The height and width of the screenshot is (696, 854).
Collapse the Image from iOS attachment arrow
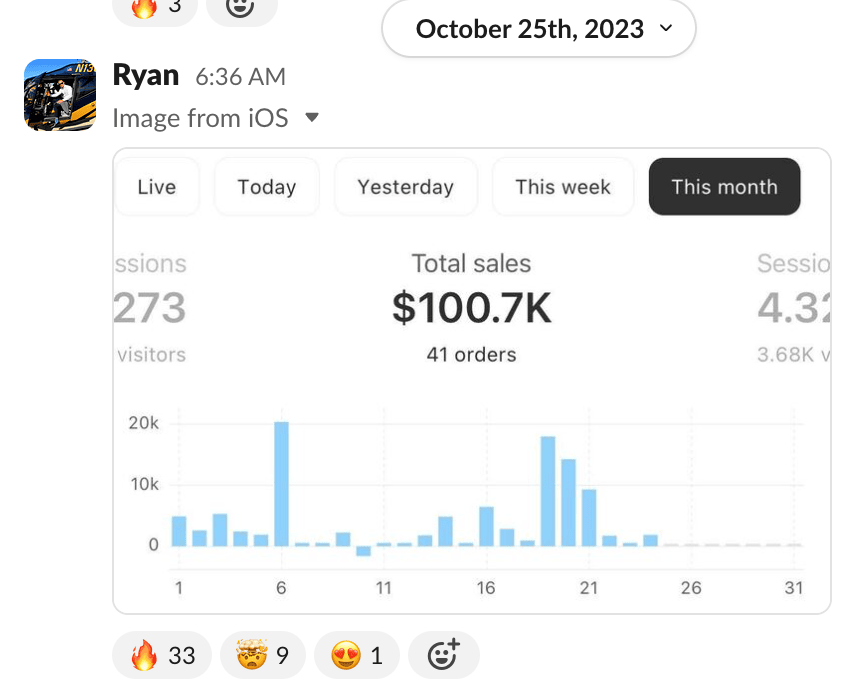[x=312, y=118]
